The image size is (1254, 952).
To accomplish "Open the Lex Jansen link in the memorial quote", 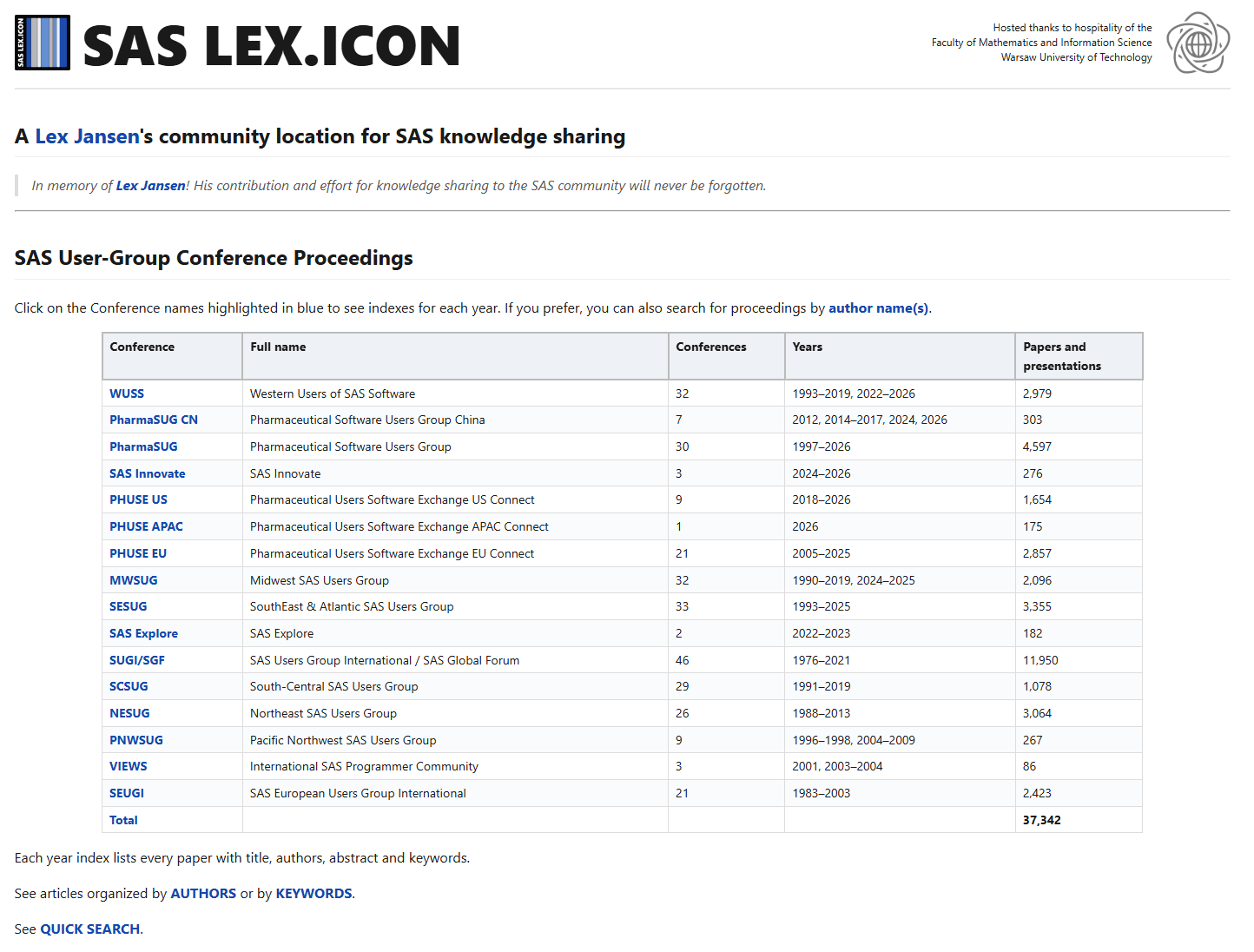I will pos(151,186).
